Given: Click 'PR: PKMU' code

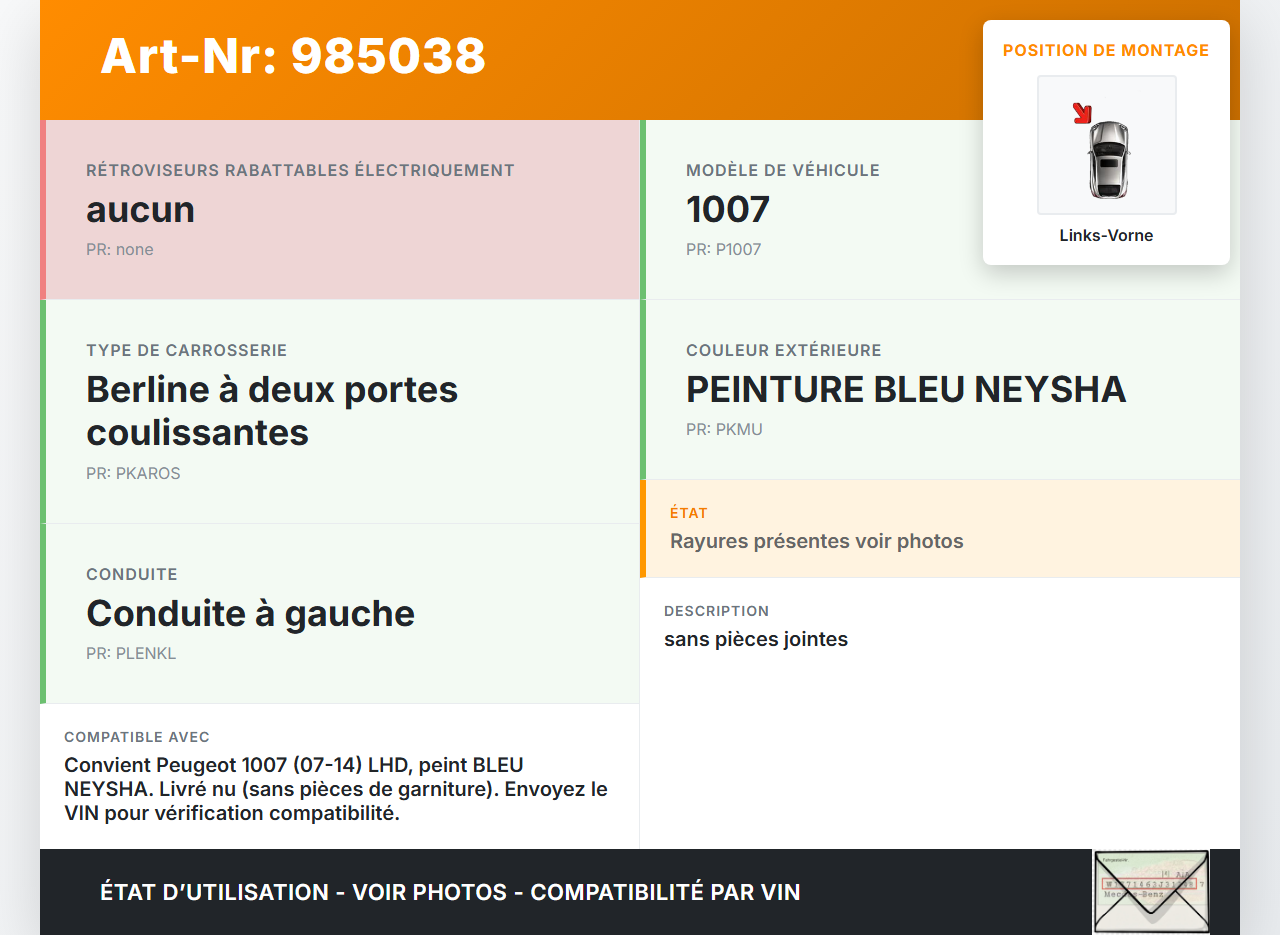Looking at the screenshot, I should [x=724, y=430].
